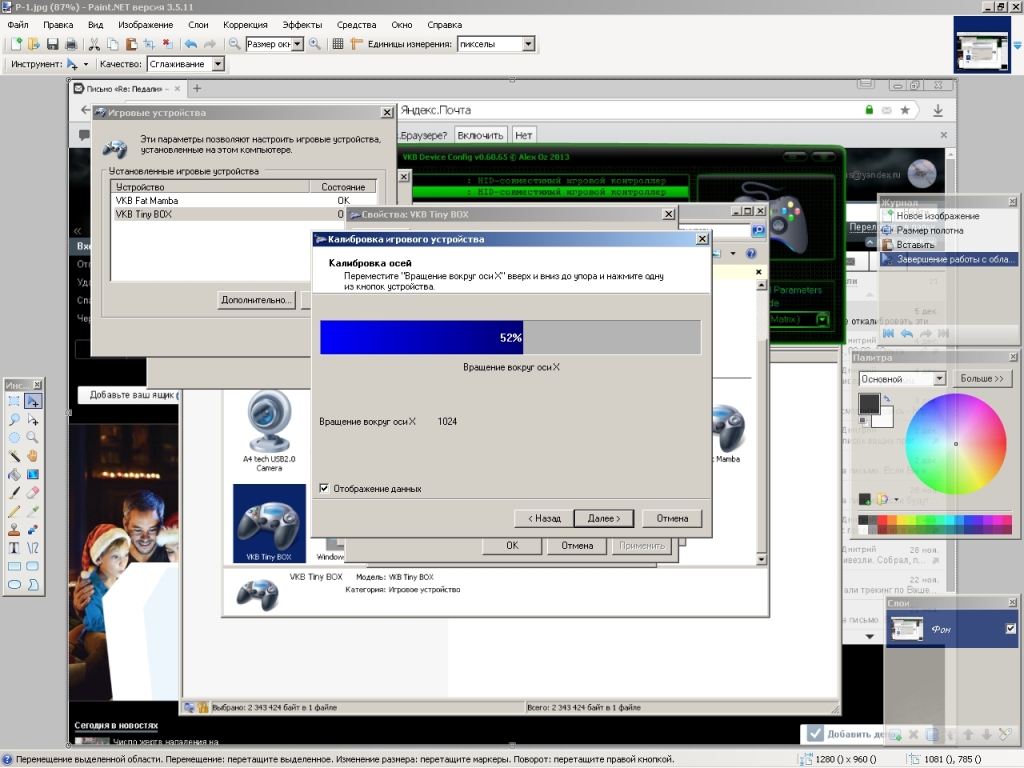Open the Слои menu

[198, 25]
